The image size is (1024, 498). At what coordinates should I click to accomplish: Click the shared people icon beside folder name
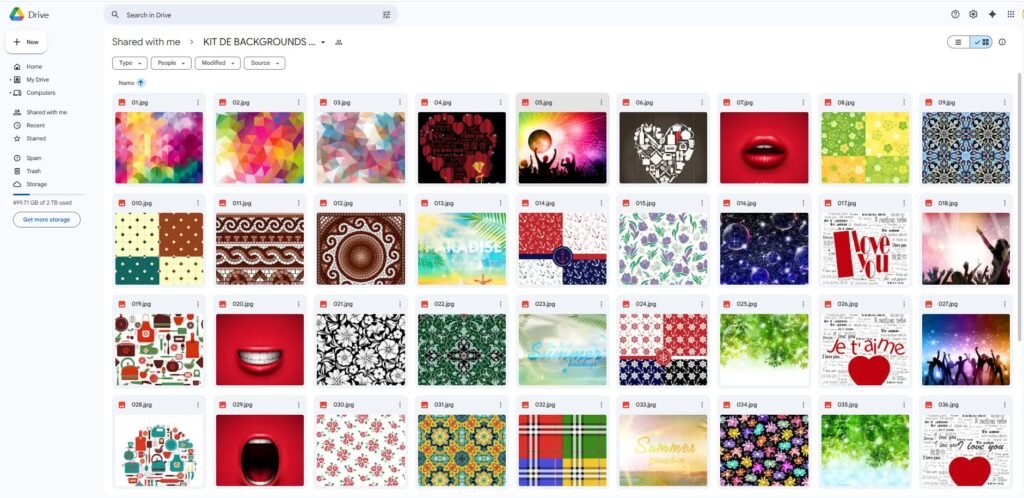(x=338, y=42)
